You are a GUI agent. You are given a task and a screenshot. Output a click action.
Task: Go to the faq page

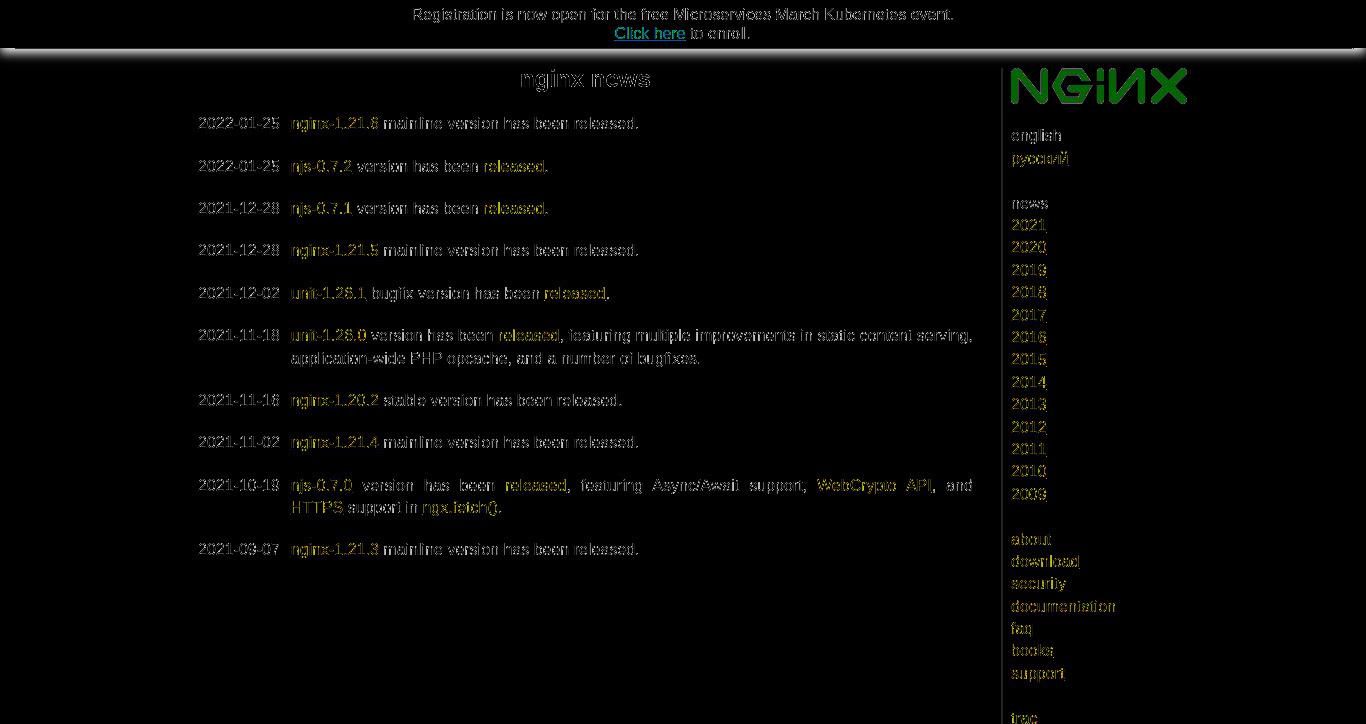tap(1021, 628)
